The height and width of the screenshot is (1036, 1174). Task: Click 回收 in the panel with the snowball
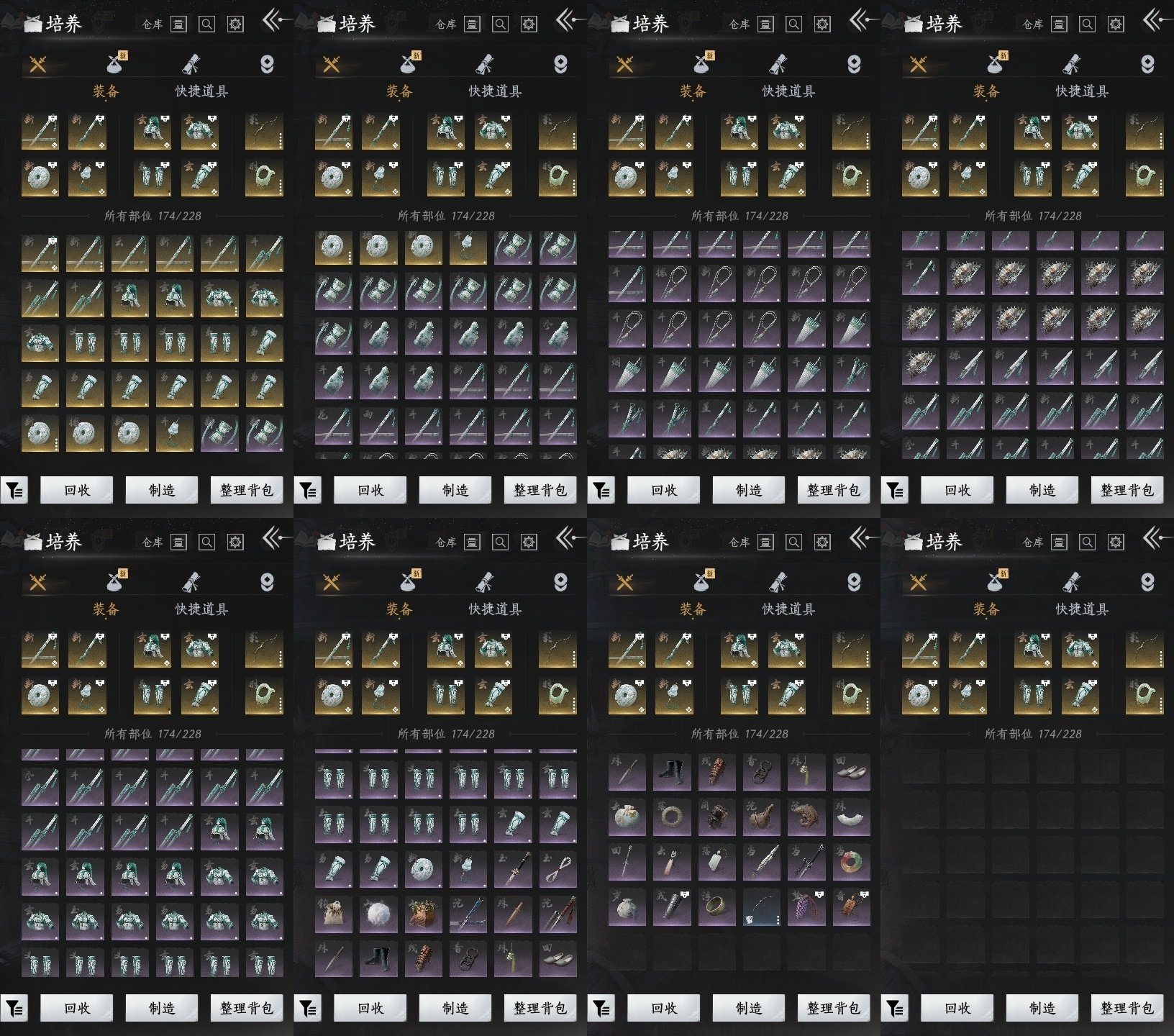(x=370, y=1008)
